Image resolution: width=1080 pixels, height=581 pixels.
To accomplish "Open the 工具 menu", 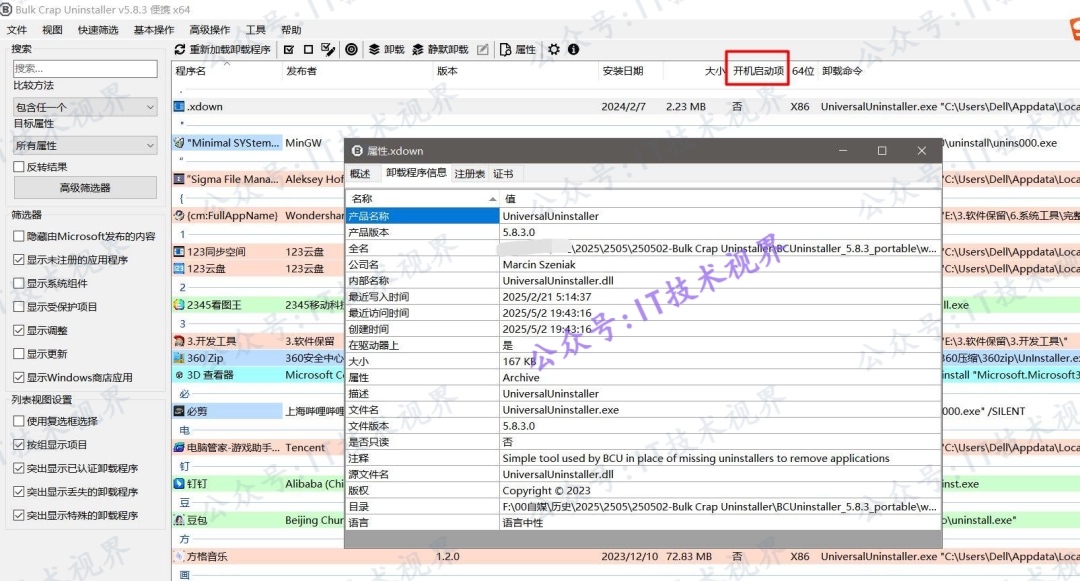I will pos(256,30).
